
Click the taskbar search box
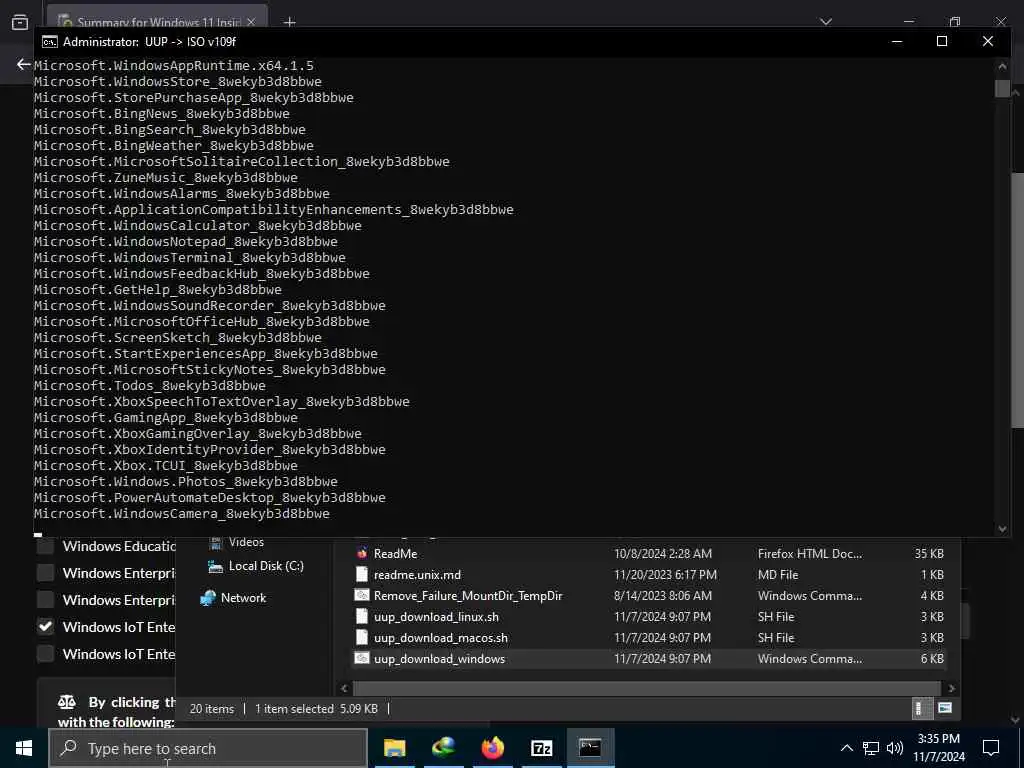208,748
